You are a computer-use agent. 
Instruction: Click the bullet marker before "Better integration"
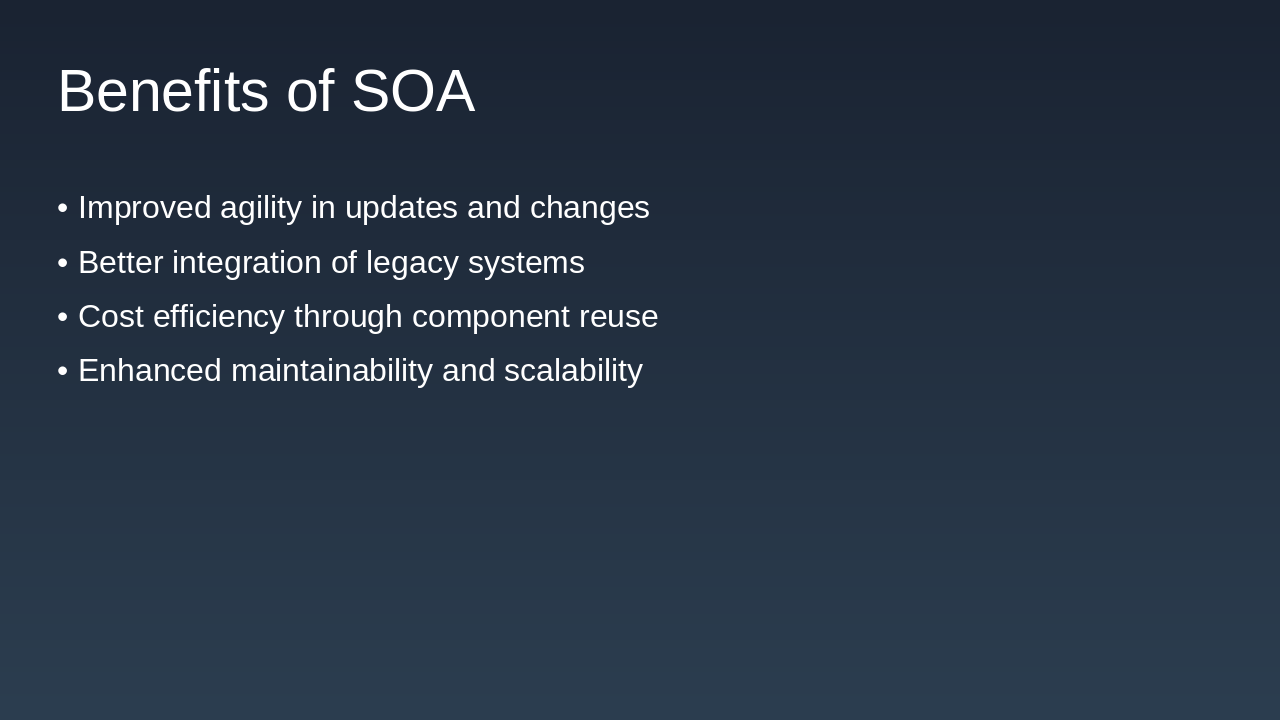[x=63, y=263]
